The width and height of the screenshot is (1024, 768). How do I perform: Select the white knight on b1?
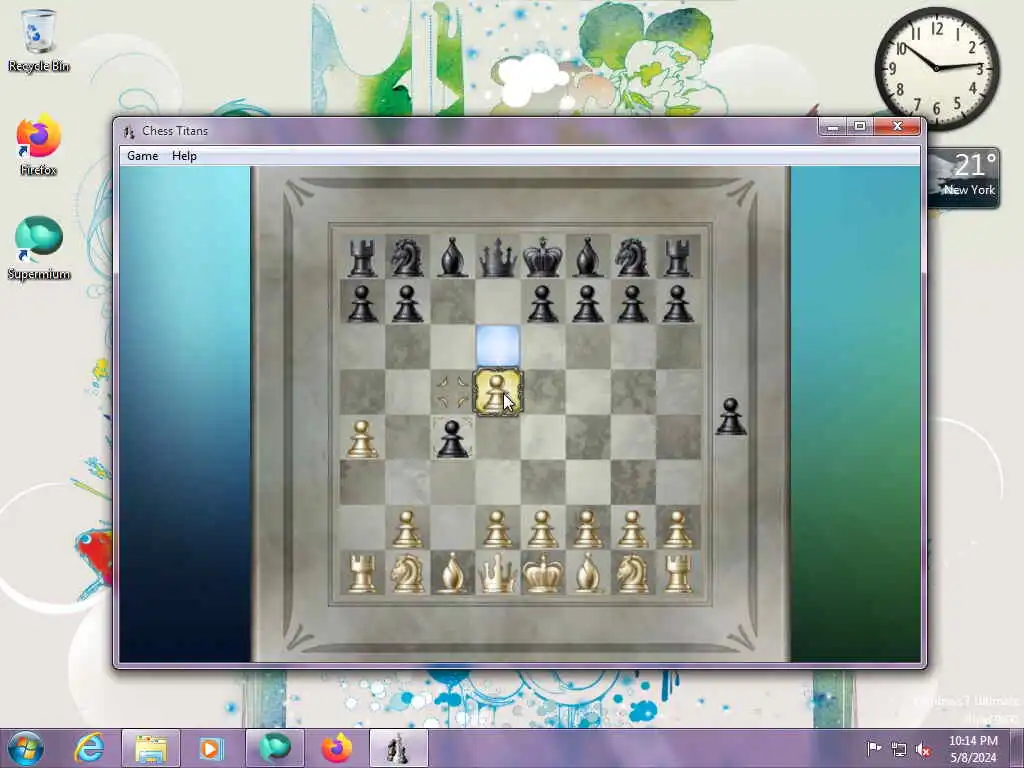click(x=407, y=573)
